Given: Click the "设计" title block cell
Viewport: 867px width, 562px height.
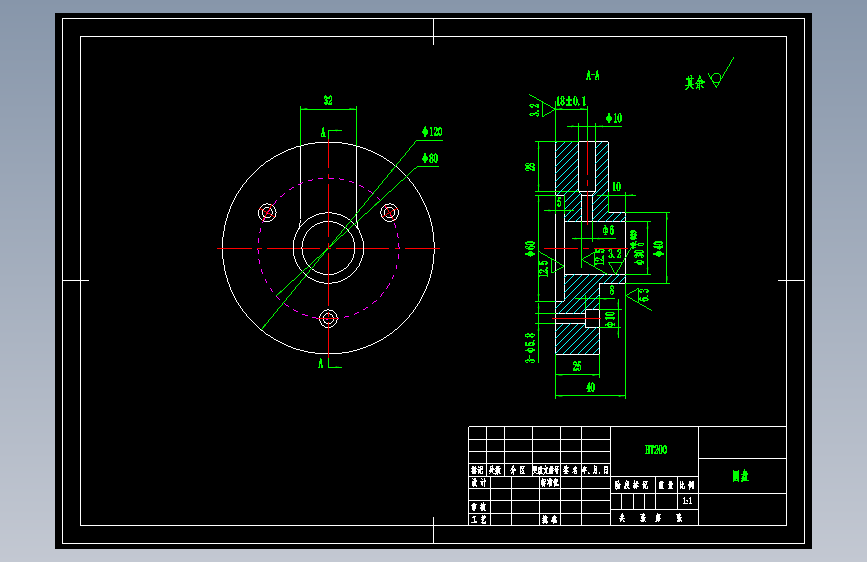Looking at the screenshot, I should [479, 482].
